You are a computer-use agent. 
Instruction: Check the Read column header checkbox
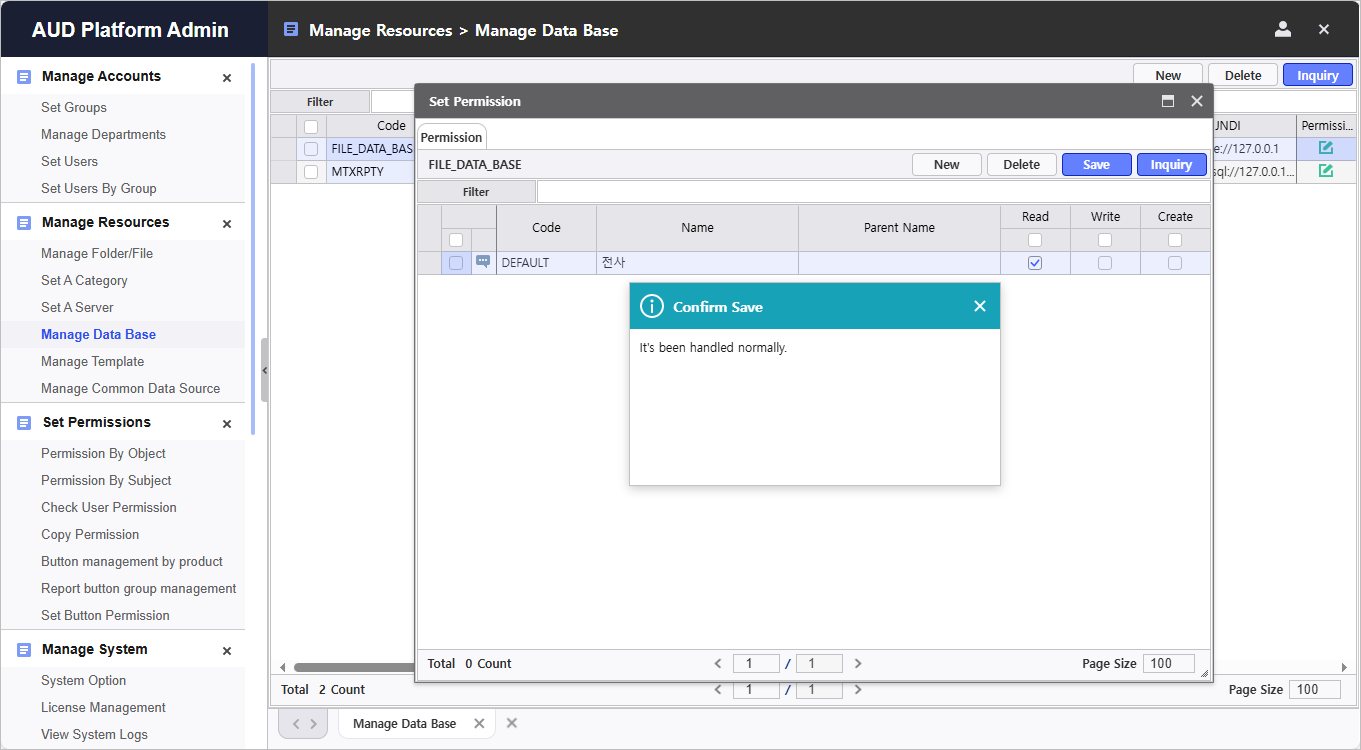(1035, 240)
